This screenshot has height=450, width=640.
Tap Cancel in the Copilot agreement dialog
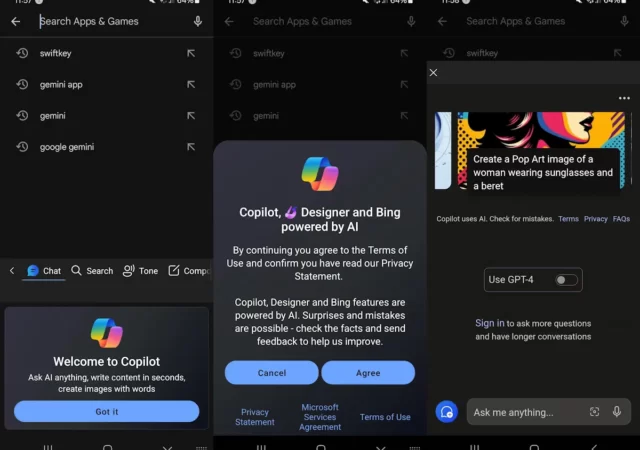(271, 372)
